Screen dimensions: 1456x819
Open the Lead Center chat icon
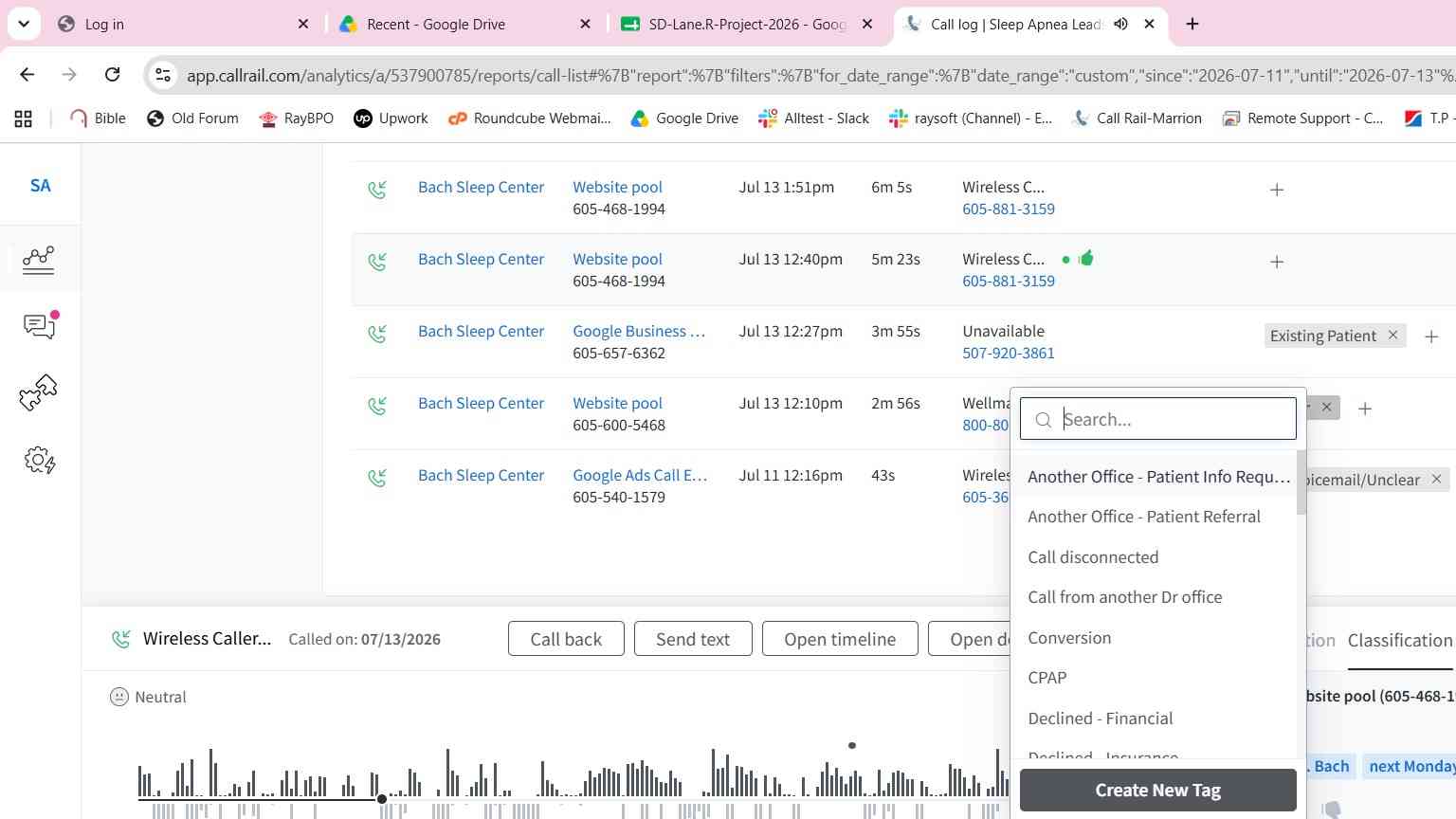pyautogui.click(x=40, y=325)
